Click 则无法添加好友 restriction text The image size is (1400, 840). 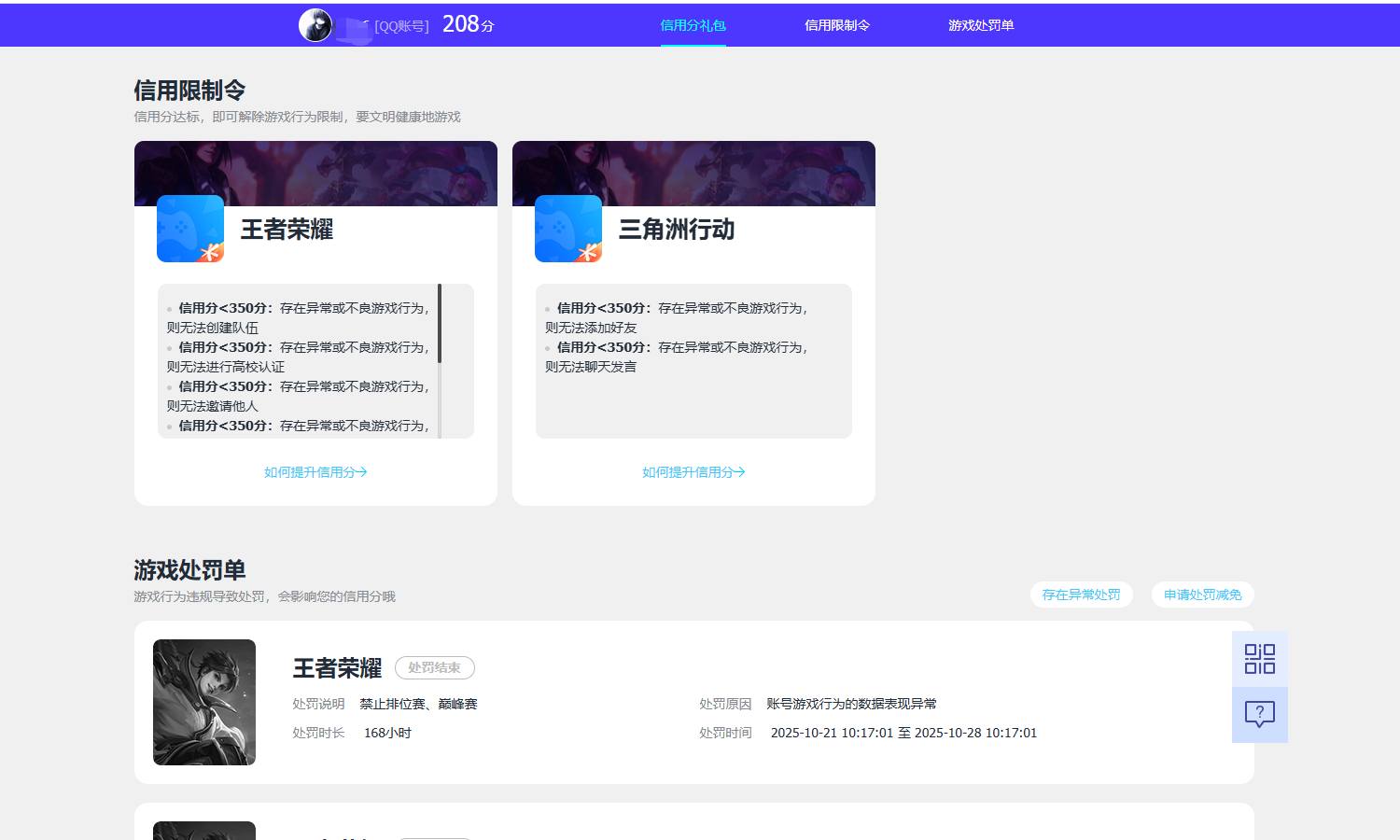tap(591, 328)
